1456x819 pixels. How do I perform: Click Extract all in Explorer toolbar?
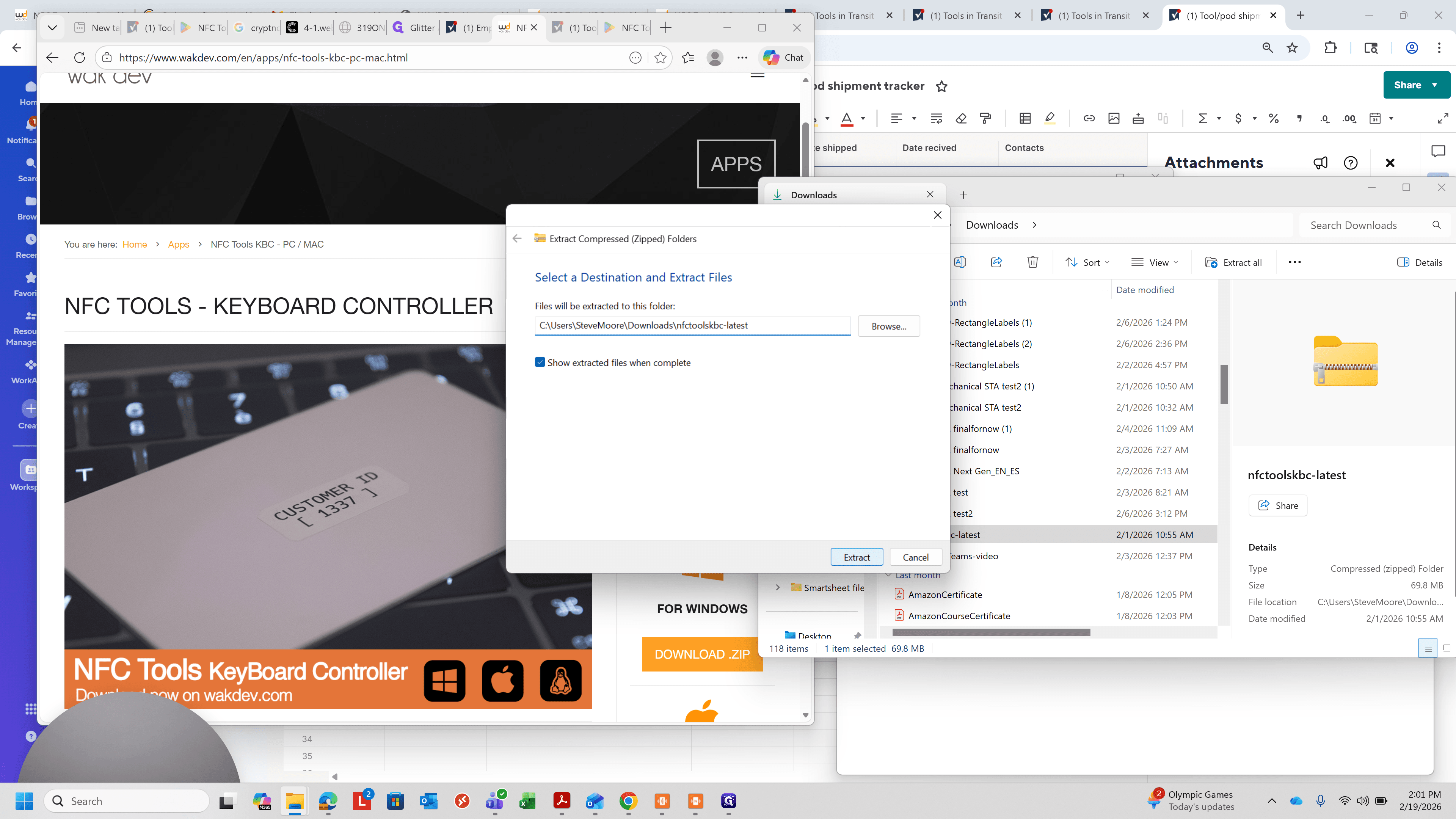(1233, 262)
